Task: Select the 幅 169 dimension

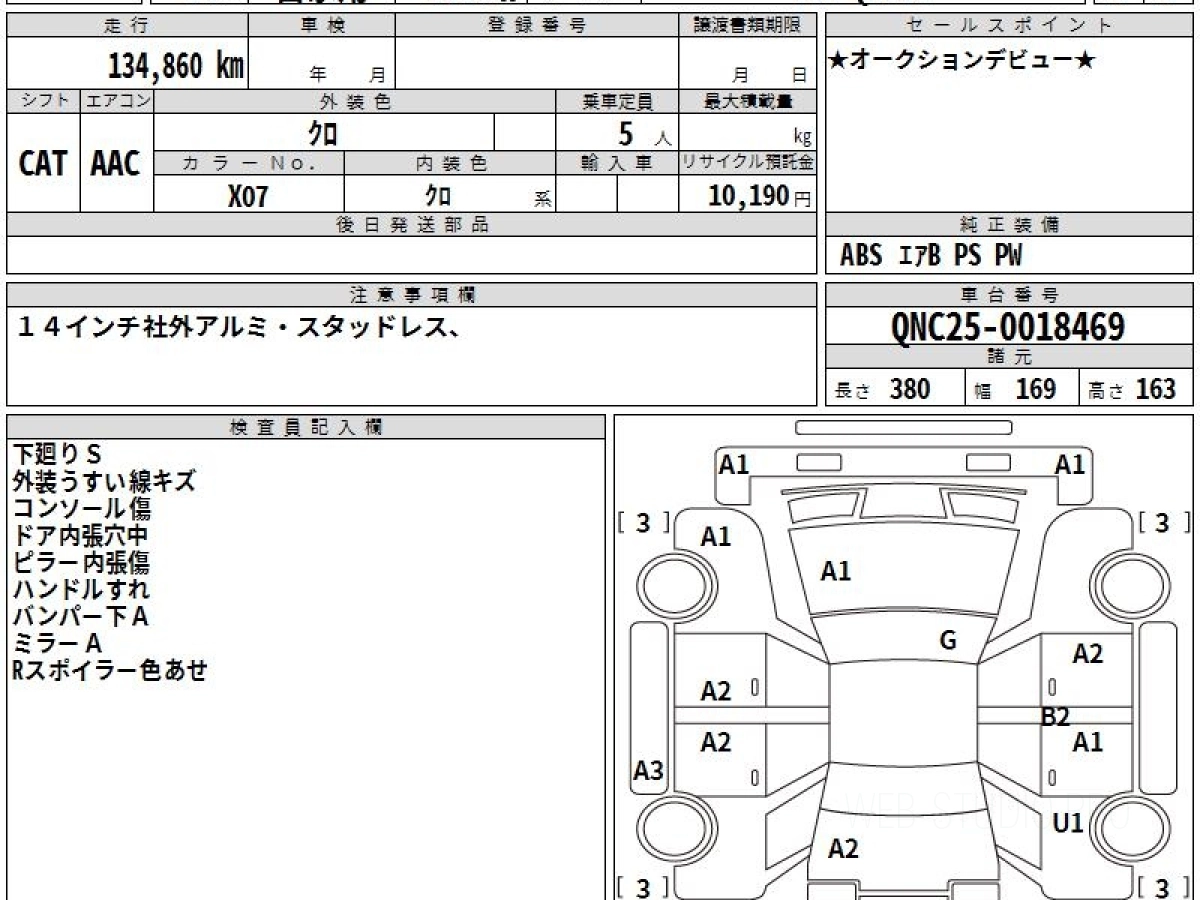Action: [x=1015, y=389]
